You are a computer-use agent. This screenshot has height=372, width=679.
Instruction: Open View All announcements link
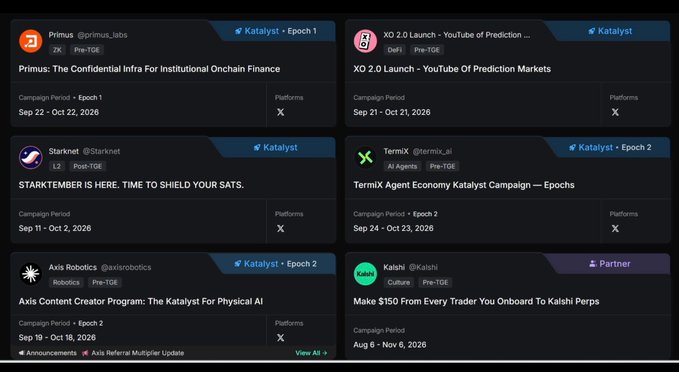(311, 353)
